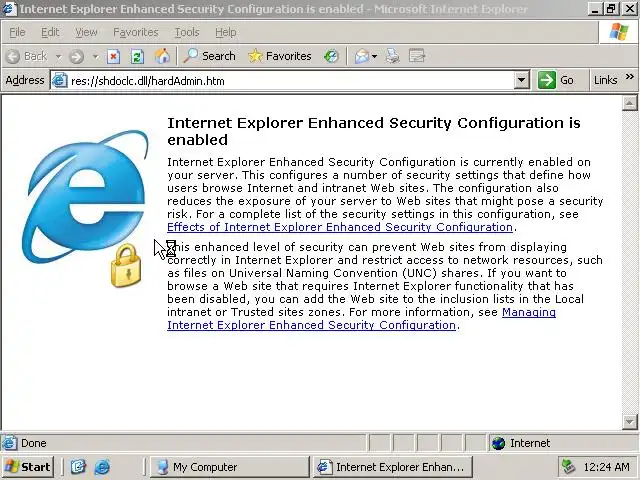Image resolution: width=640 pixels, height=480 pixels.
Task: Select the Internet Explorer Enhan... taskbar button
Action: (x=393, y=467)
